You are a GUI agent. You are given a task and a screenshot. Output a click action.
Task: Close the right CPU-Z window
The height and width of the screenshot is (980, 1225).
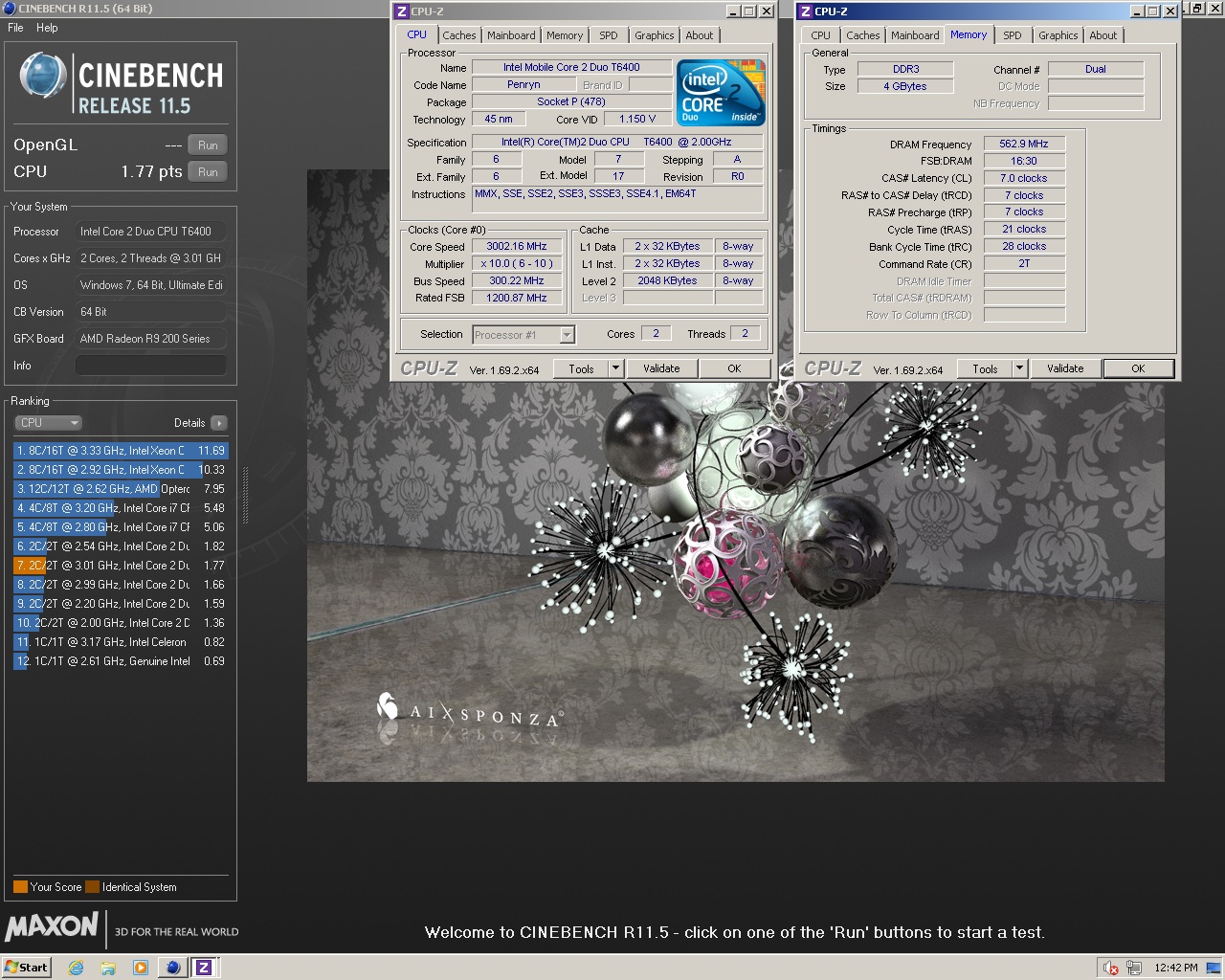click(x=1169, y=11)
